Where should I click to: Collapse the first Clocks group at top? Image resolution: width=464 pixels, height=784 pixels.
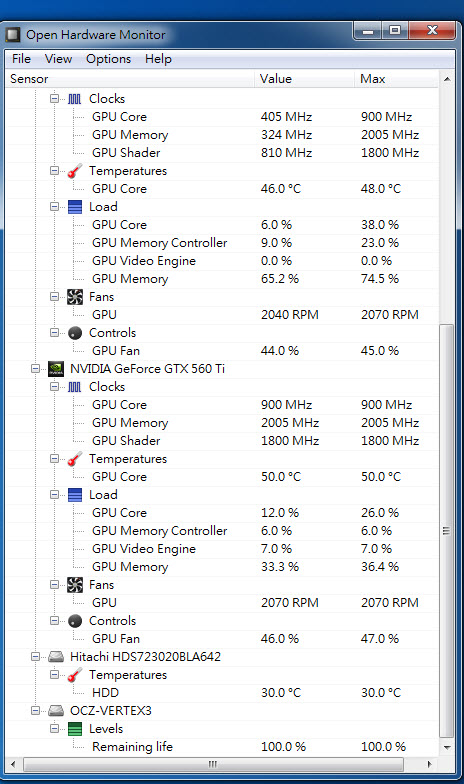pos(54,98)
